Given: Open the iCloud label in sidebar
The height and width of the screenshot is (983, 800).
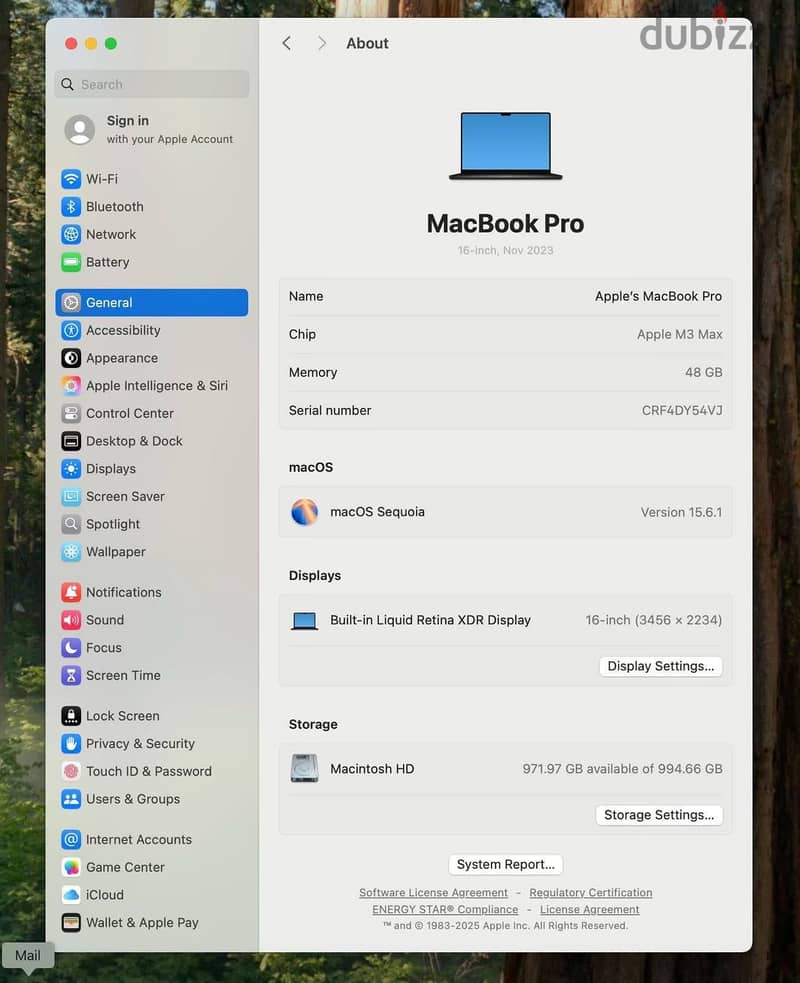Looking at the screenshot, I should (104, 895).
